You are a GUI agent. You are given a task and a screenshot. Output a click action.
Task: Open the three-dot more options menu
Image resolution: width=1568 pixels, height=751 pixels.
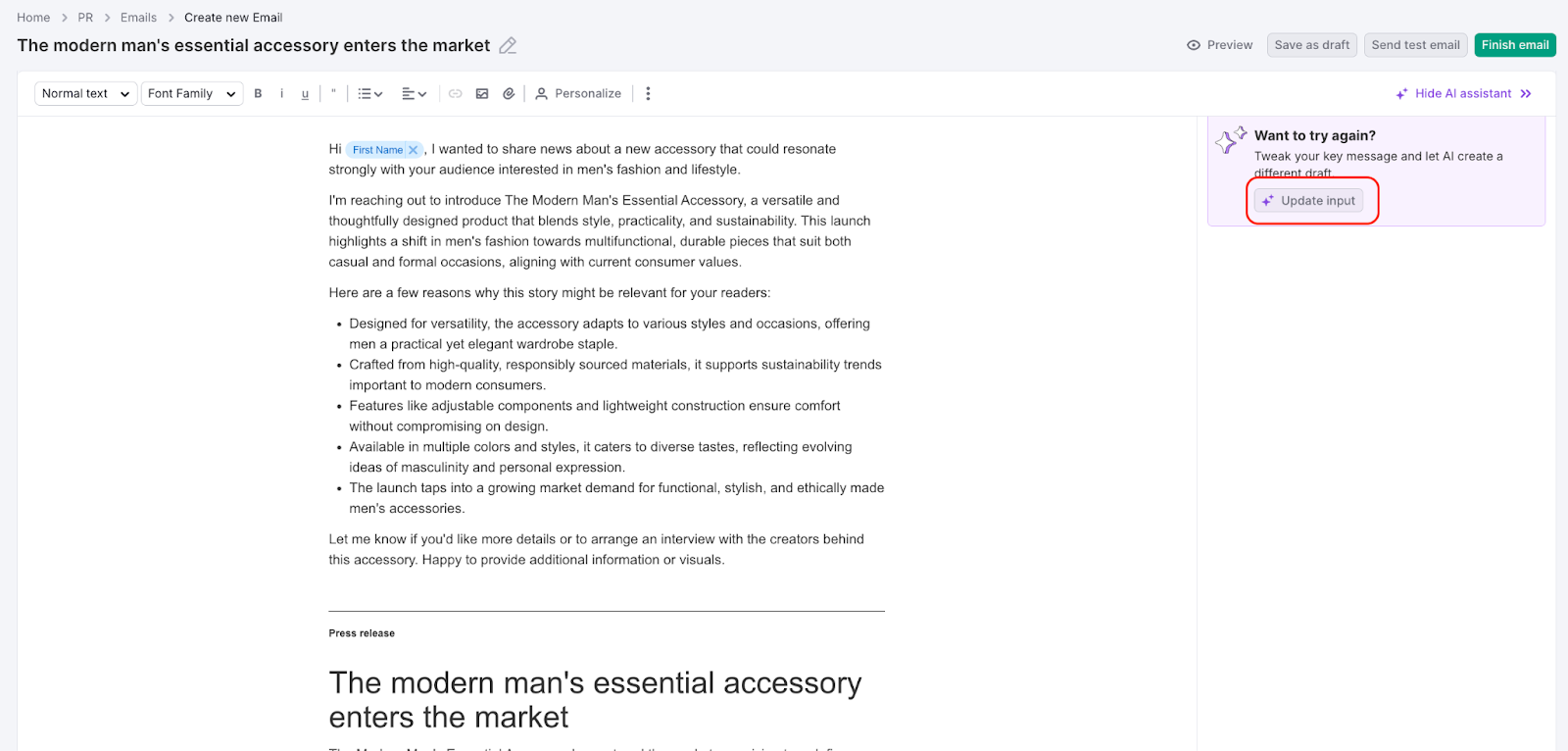click(648, 94)
